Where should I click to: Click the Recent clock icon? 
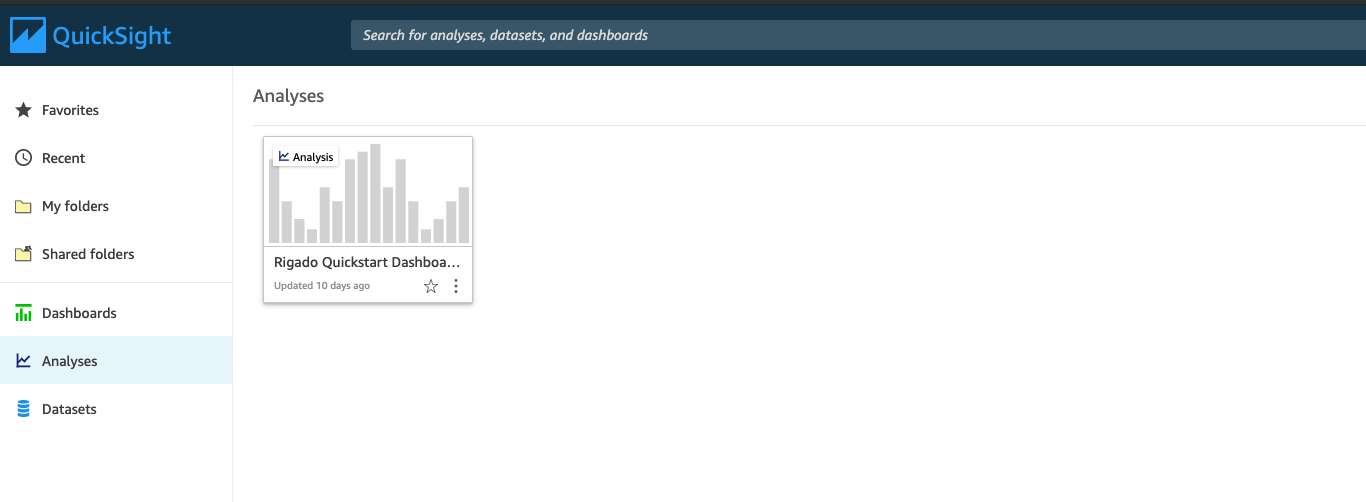pyautogui.click(x=24, y=158)
